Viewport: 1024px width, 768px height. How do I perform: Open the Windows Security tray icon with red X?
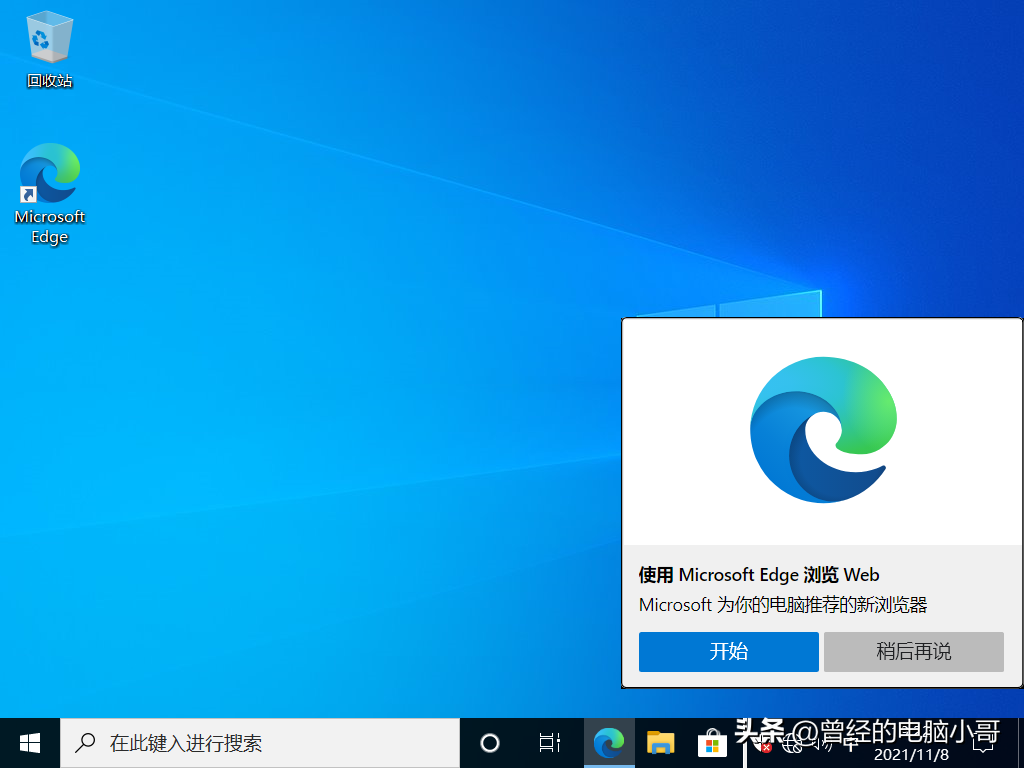(764, 743)
